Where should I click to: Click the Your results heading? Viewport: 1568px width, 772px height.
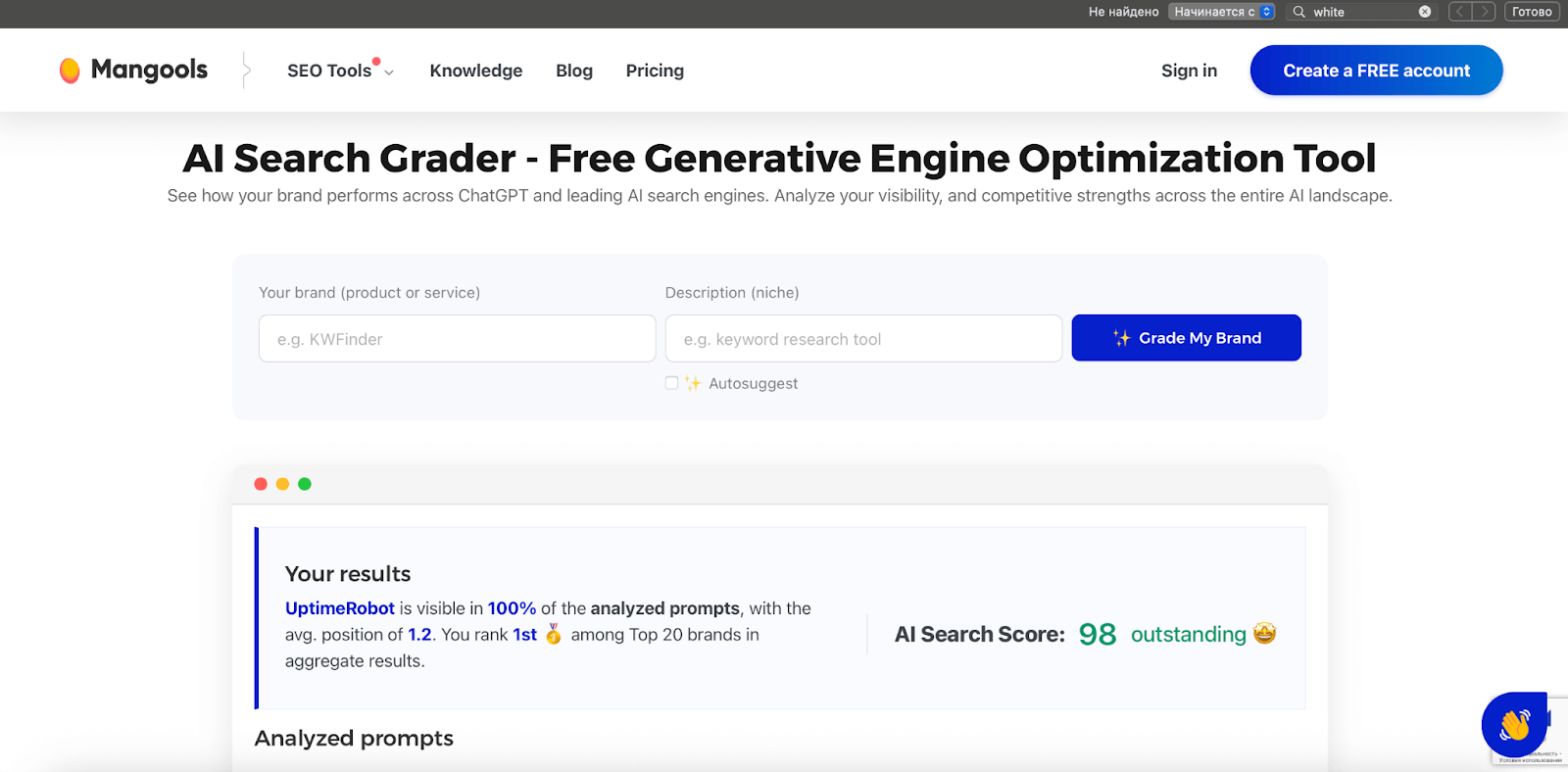[x=348, y=574]
